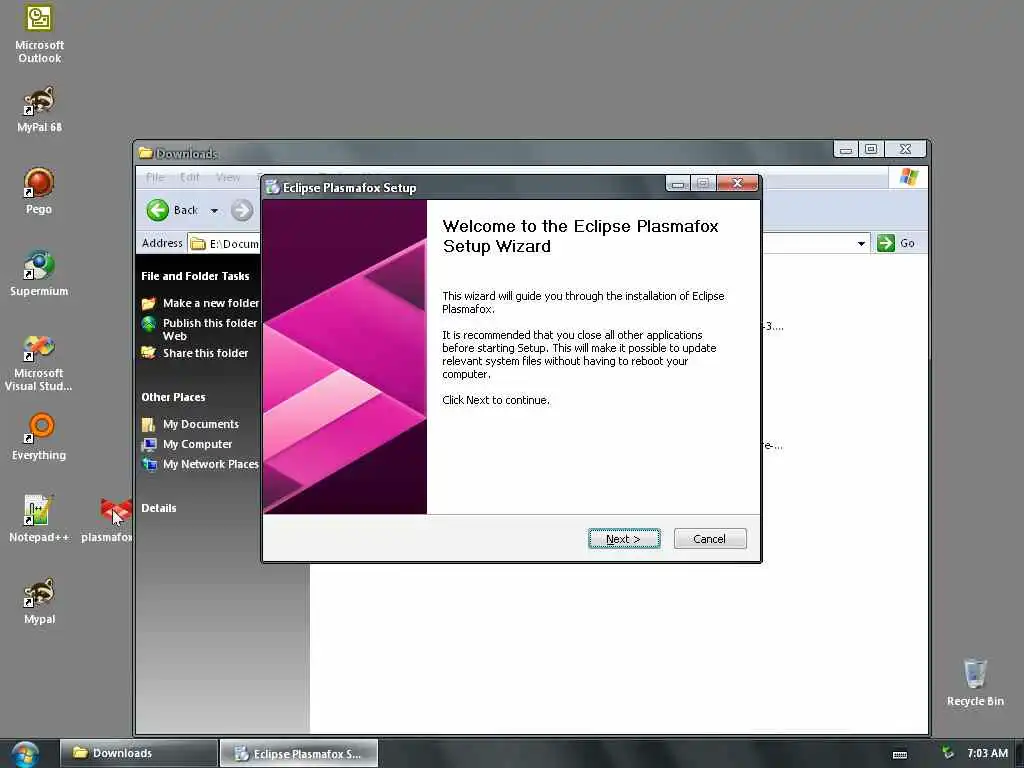
Task: Select the Supermium desktop shortcut
Action: point(39,273)
